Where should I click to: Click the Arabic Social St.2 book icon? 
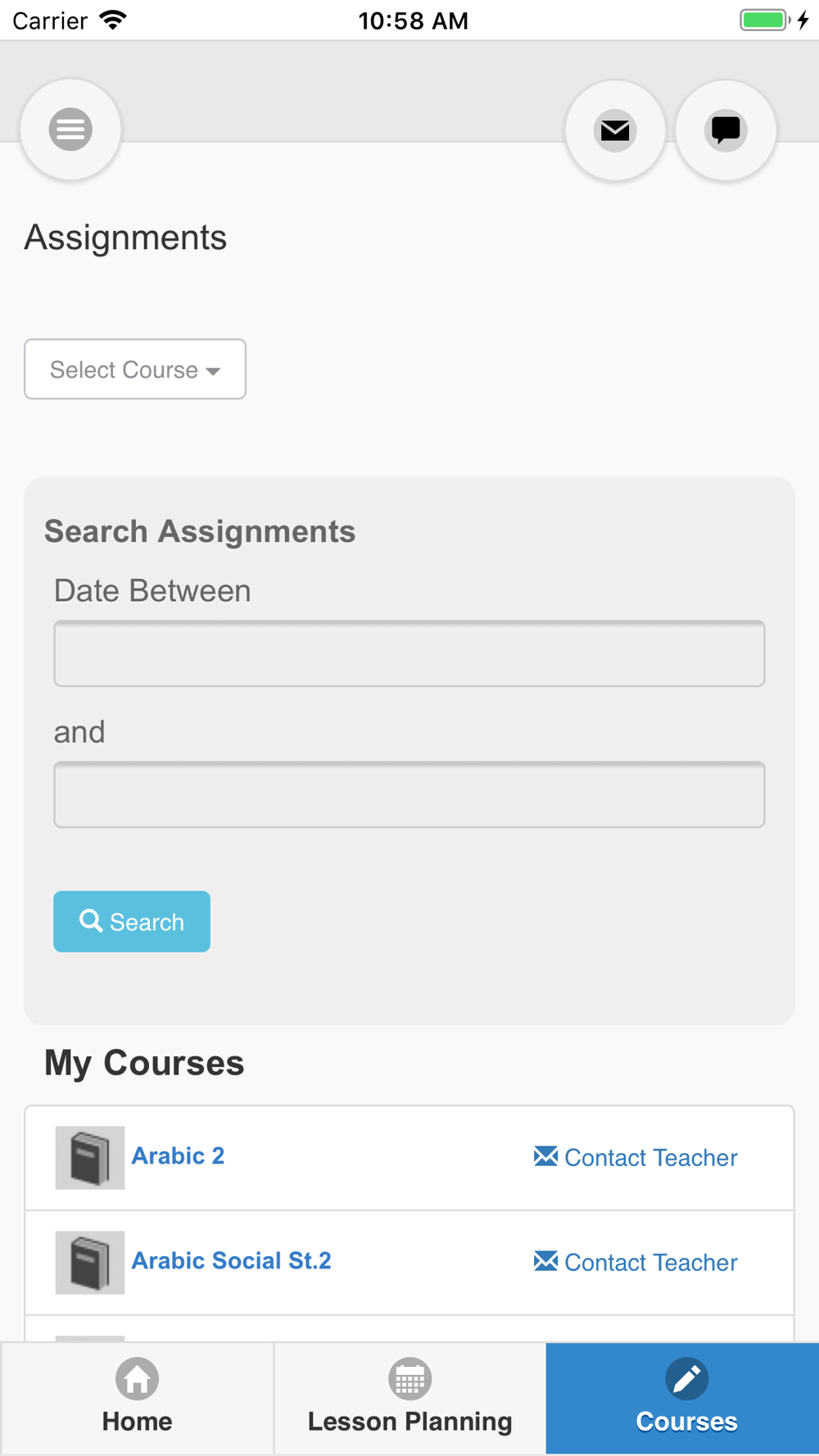tap(90, 1262)
